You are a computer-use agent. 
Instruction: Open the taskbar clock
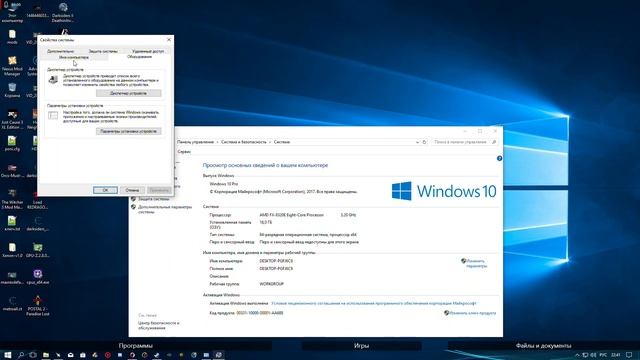tap(616, 355)
